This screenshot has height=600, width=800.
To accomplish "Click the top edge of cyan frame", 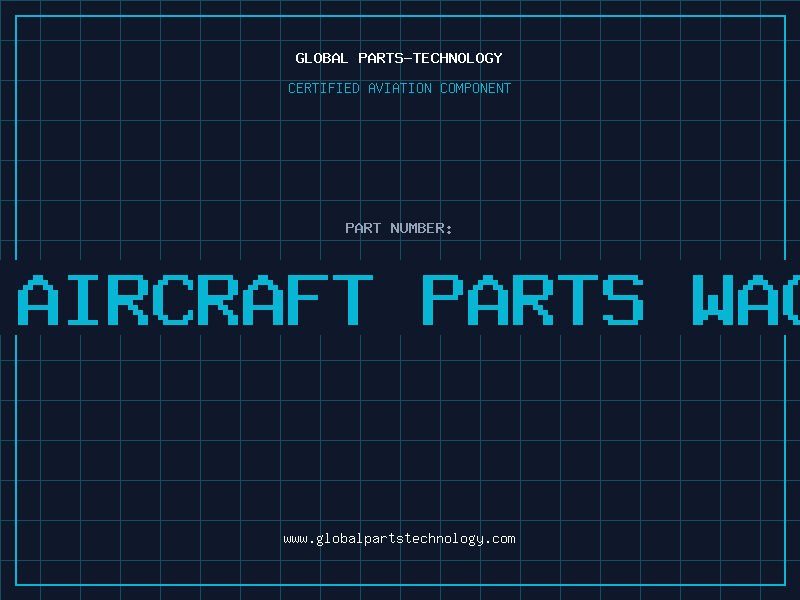I will [401, 16].
